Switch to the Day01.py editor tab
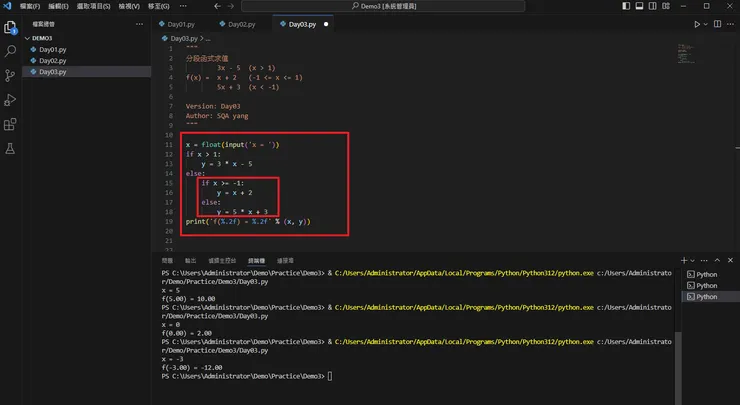The image size is (740, 405). (180, 23)
